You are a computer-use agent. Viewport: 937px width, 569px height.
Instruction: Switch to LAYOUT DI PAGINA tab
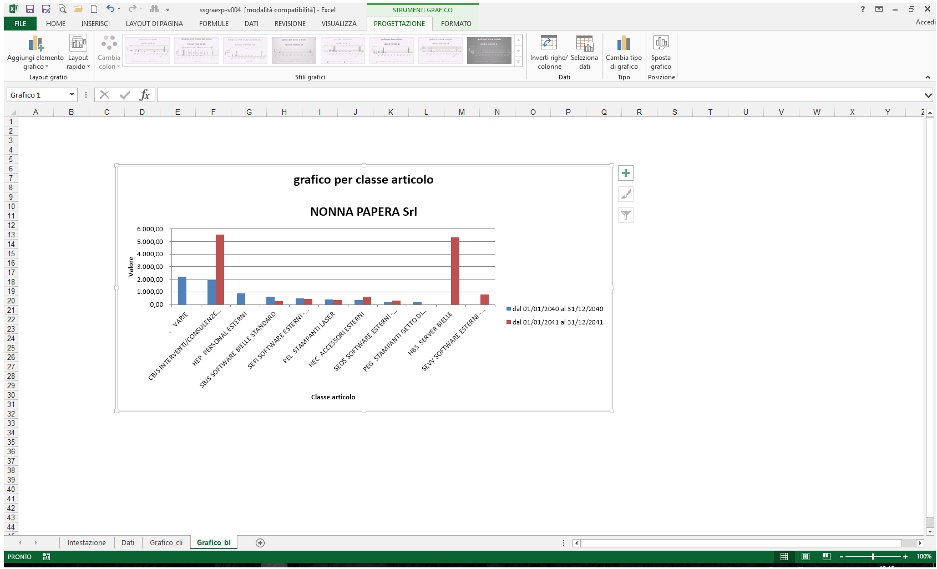[154, 23]
